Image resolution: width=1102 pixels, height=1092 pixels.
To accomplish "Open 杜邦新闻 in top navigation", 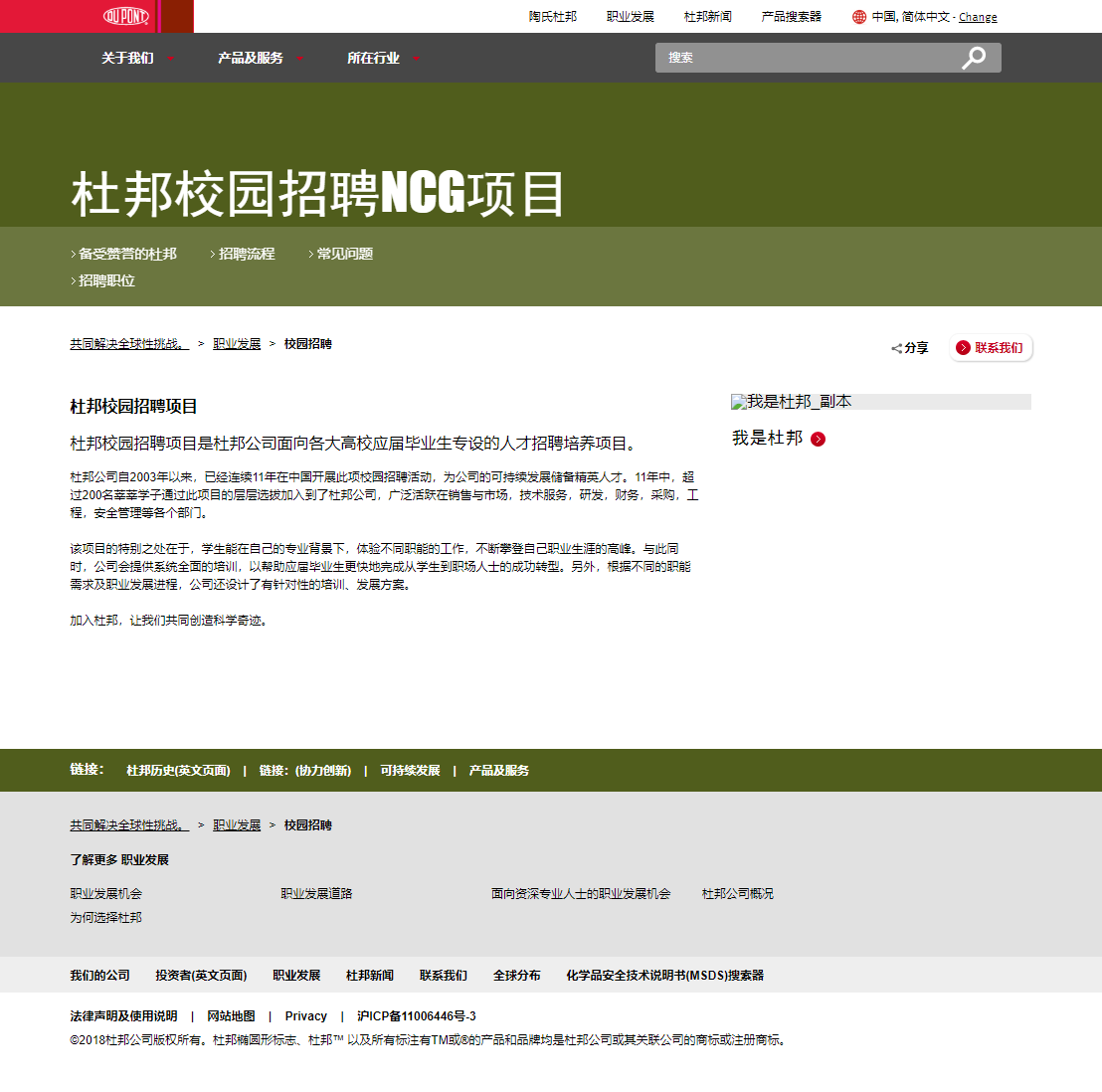I will pos(708,17).
